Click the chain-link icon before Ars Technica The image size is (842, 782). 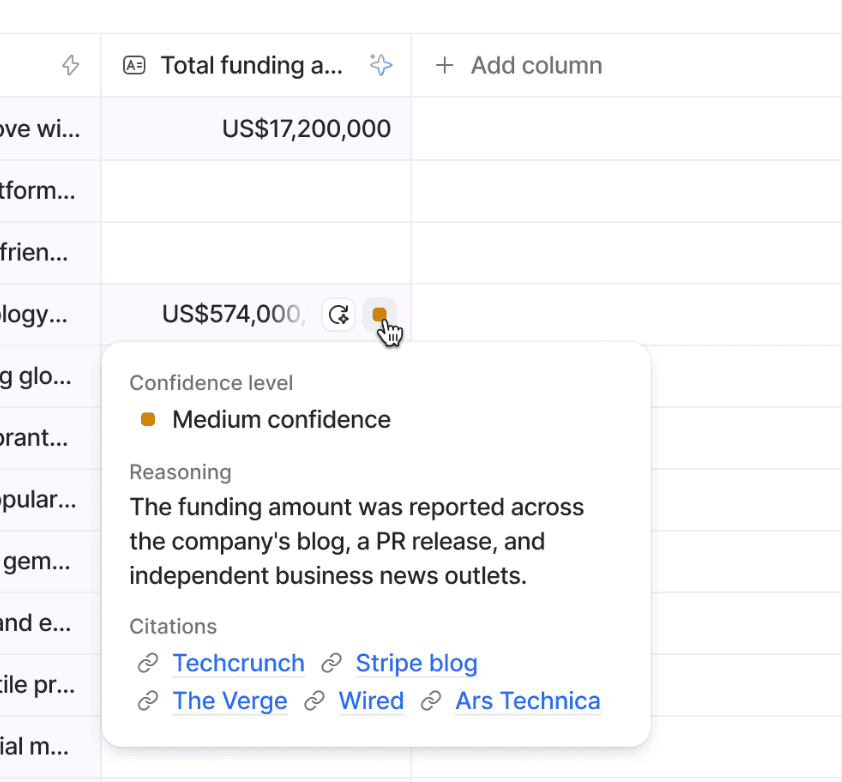(431, 701)
